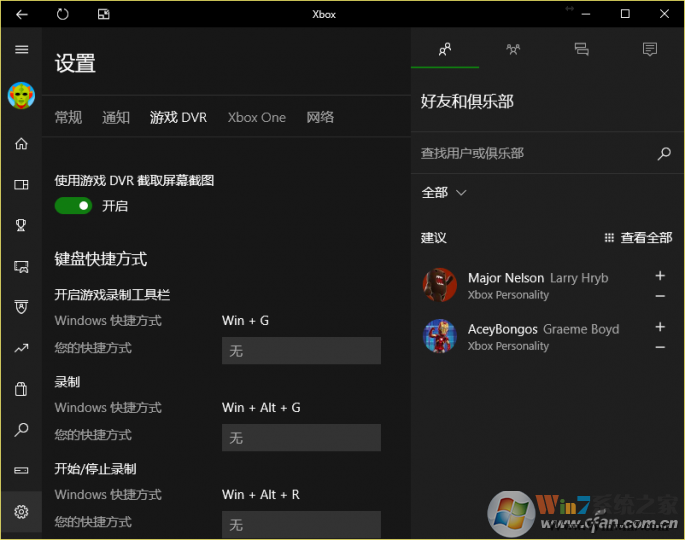The image size is (685, 540).
Task: Click the 键盘快捷方式 heading
Action: [100, 259]
